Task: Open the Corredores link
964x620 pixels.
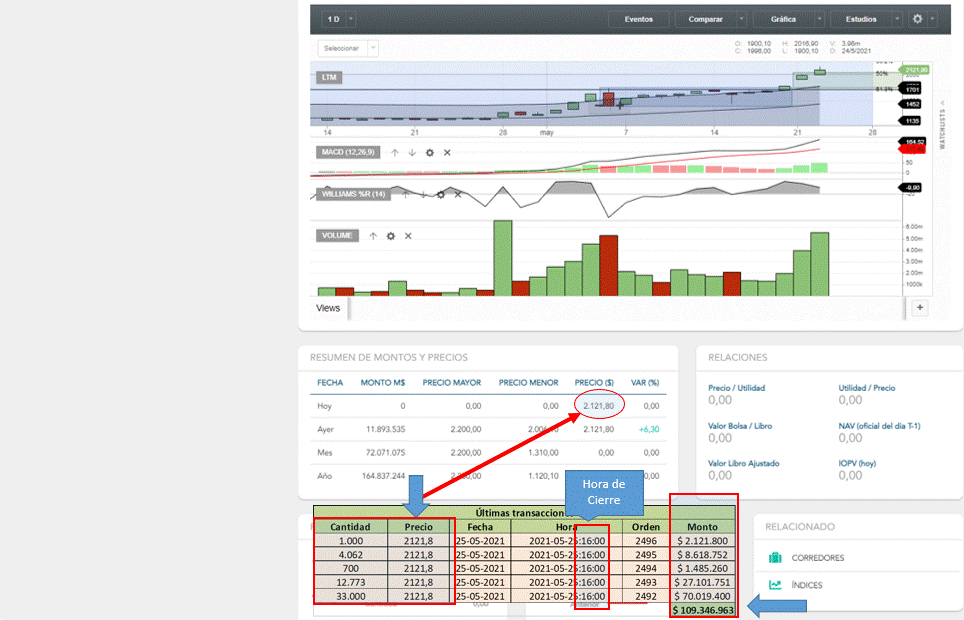Action: (x=818, y=558)
